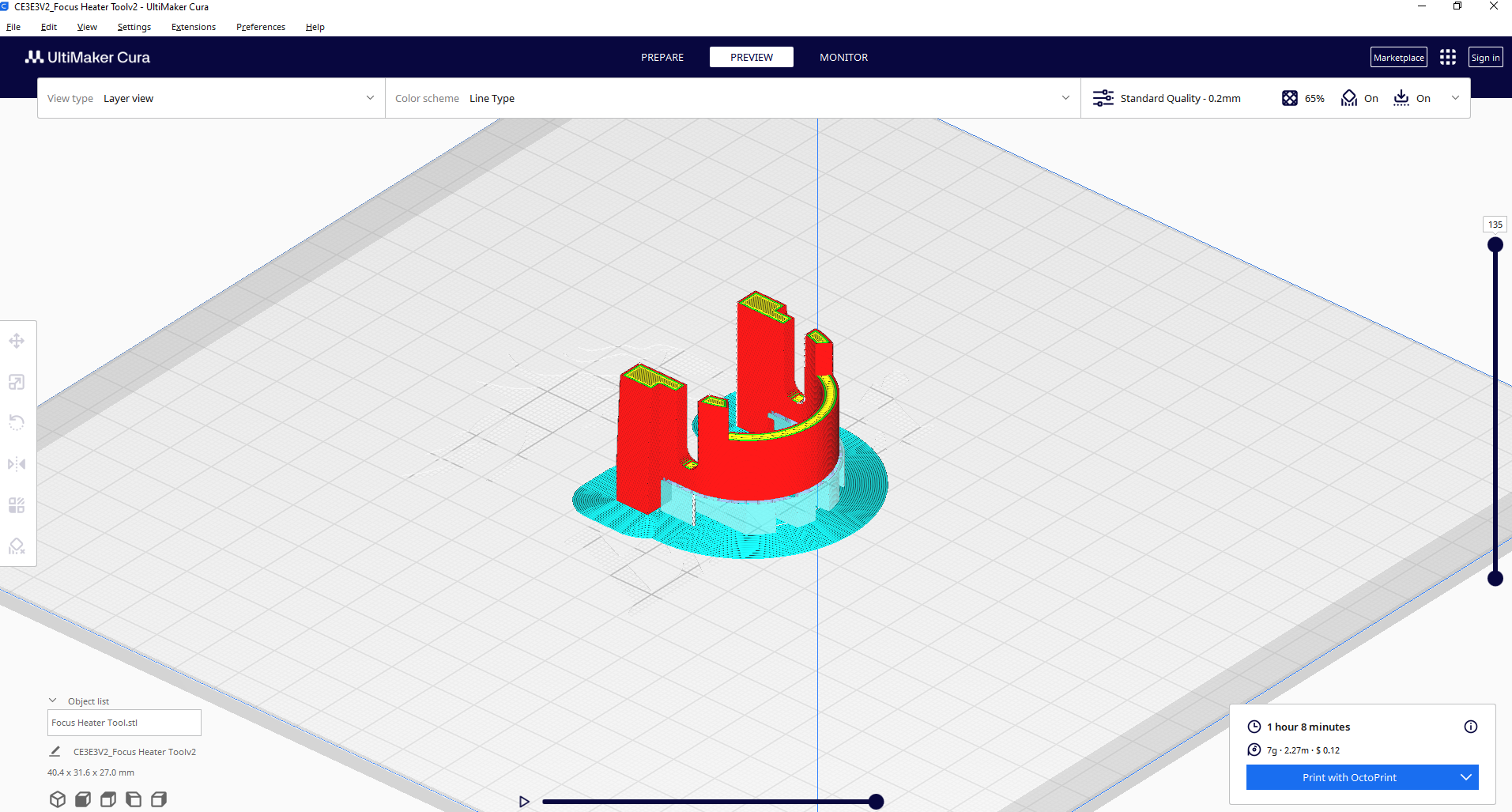Click the pencil icon to rename job
Viewport: 1512px width, 812px height.
pos(55,751)
